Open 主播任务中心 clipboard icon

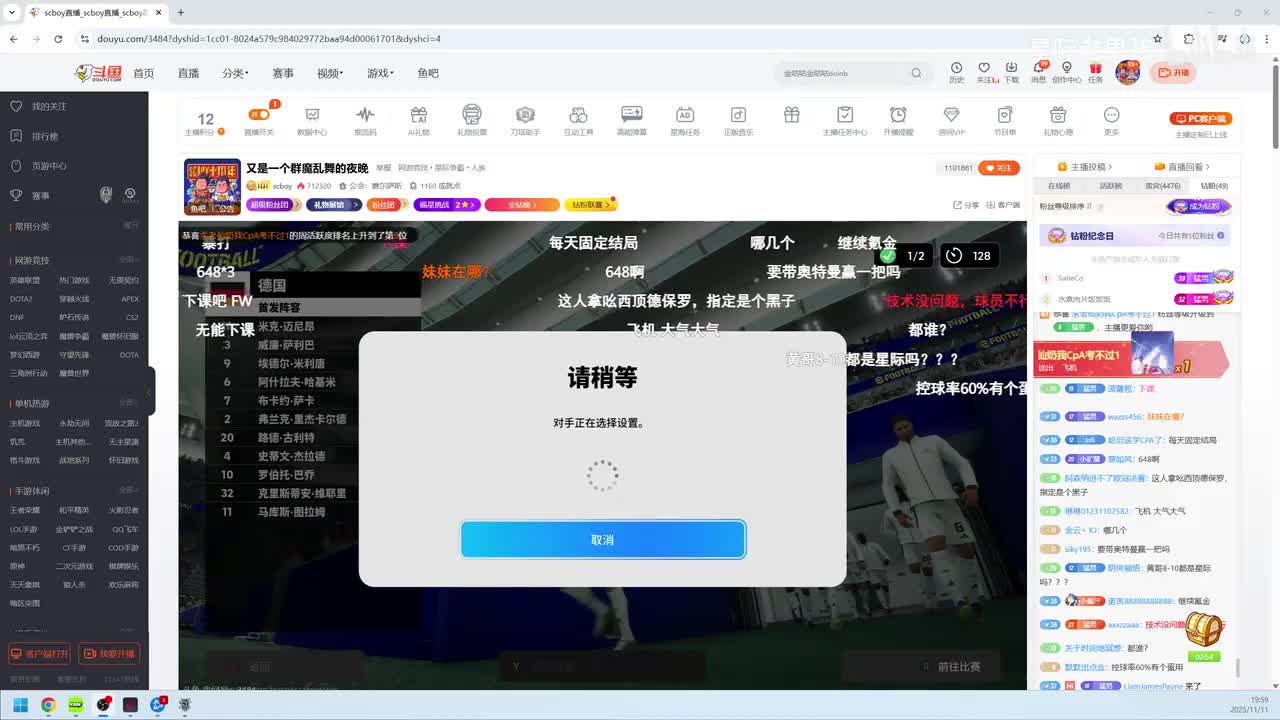pyautogui.click(x=845, y=115)
